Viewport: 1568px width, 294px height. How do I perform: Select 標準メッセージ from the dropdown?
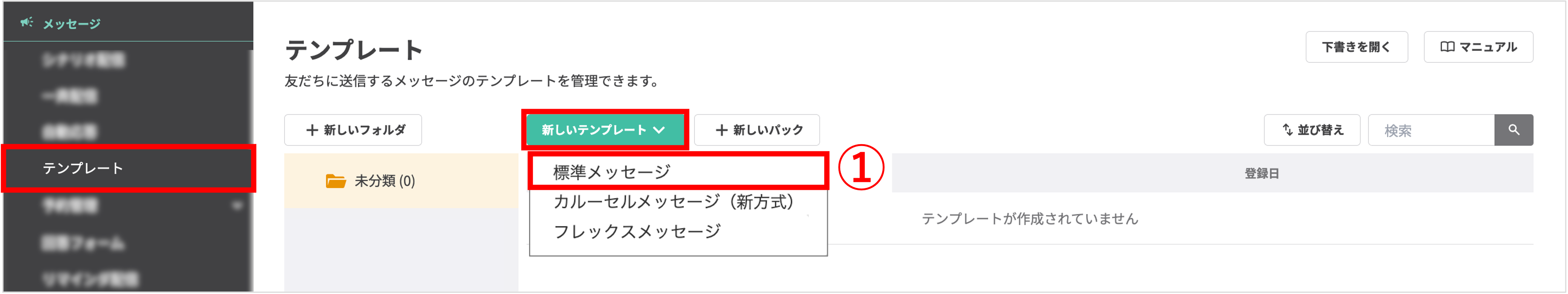[611, 172]
